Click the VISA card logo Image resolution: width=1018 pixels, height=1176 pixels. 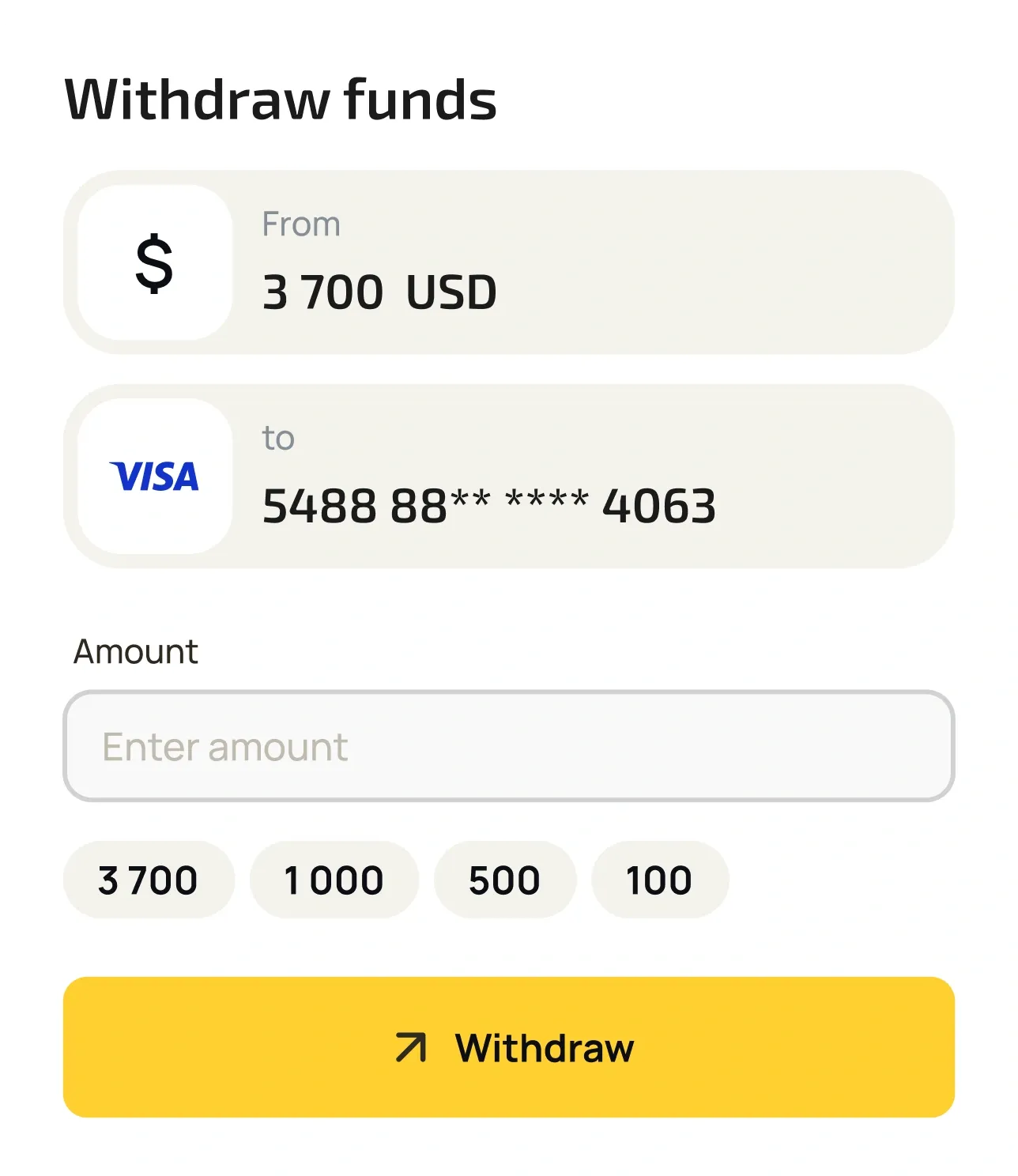[154, 477]
